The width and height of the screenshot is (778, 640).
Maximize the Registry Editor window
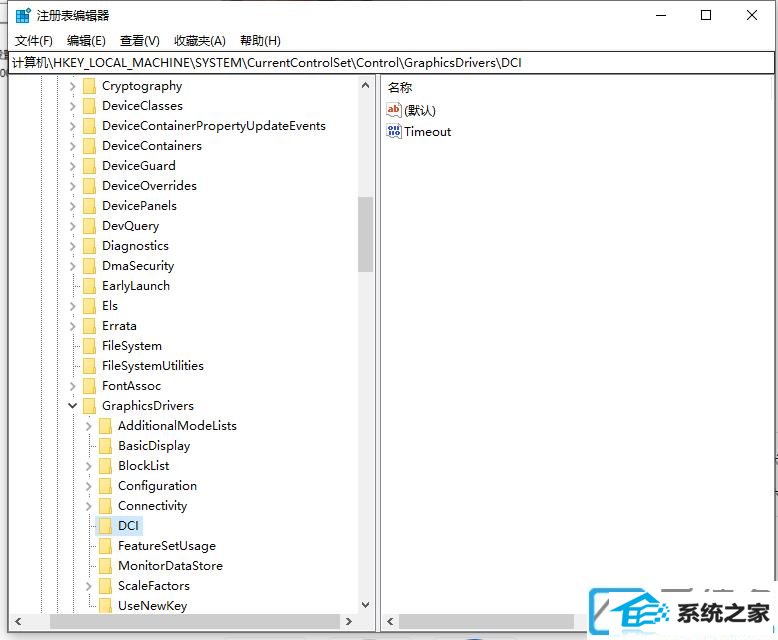coord(706,15)
